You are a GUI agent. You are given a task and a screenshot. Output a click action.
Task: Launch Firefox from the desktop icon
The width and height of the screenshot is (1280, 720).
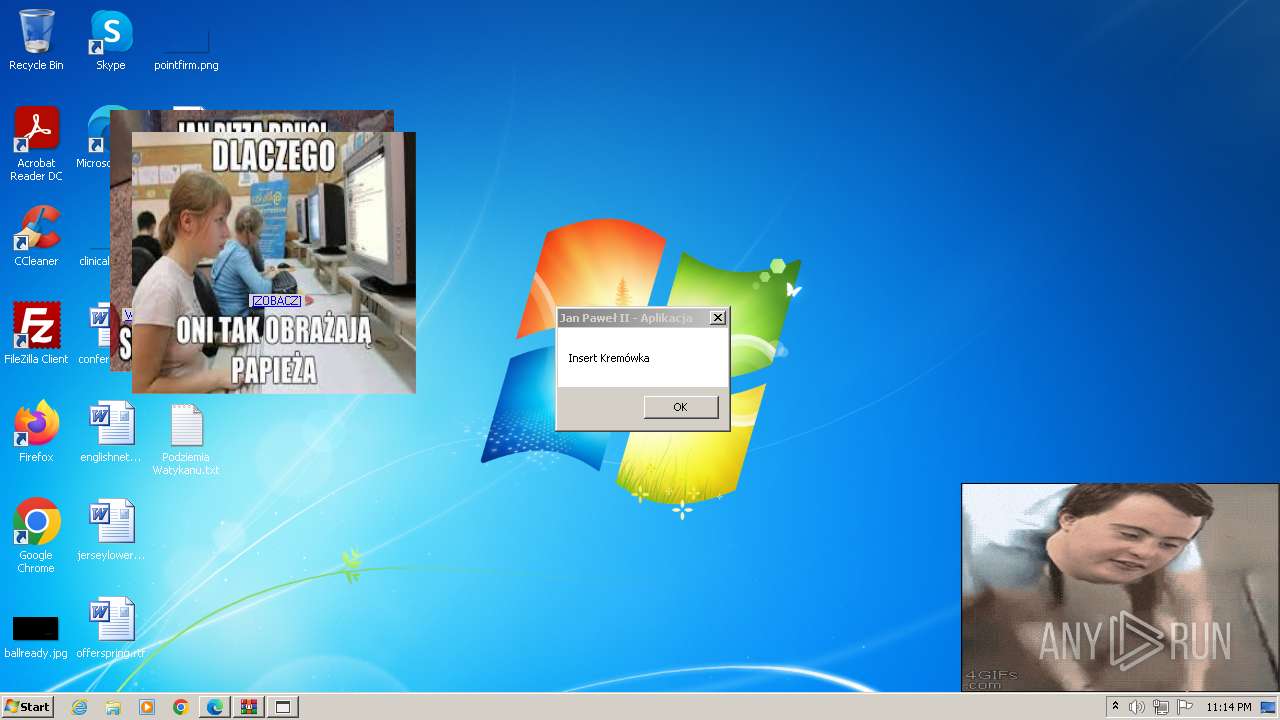pyautogui.click(x=36, y=431)
